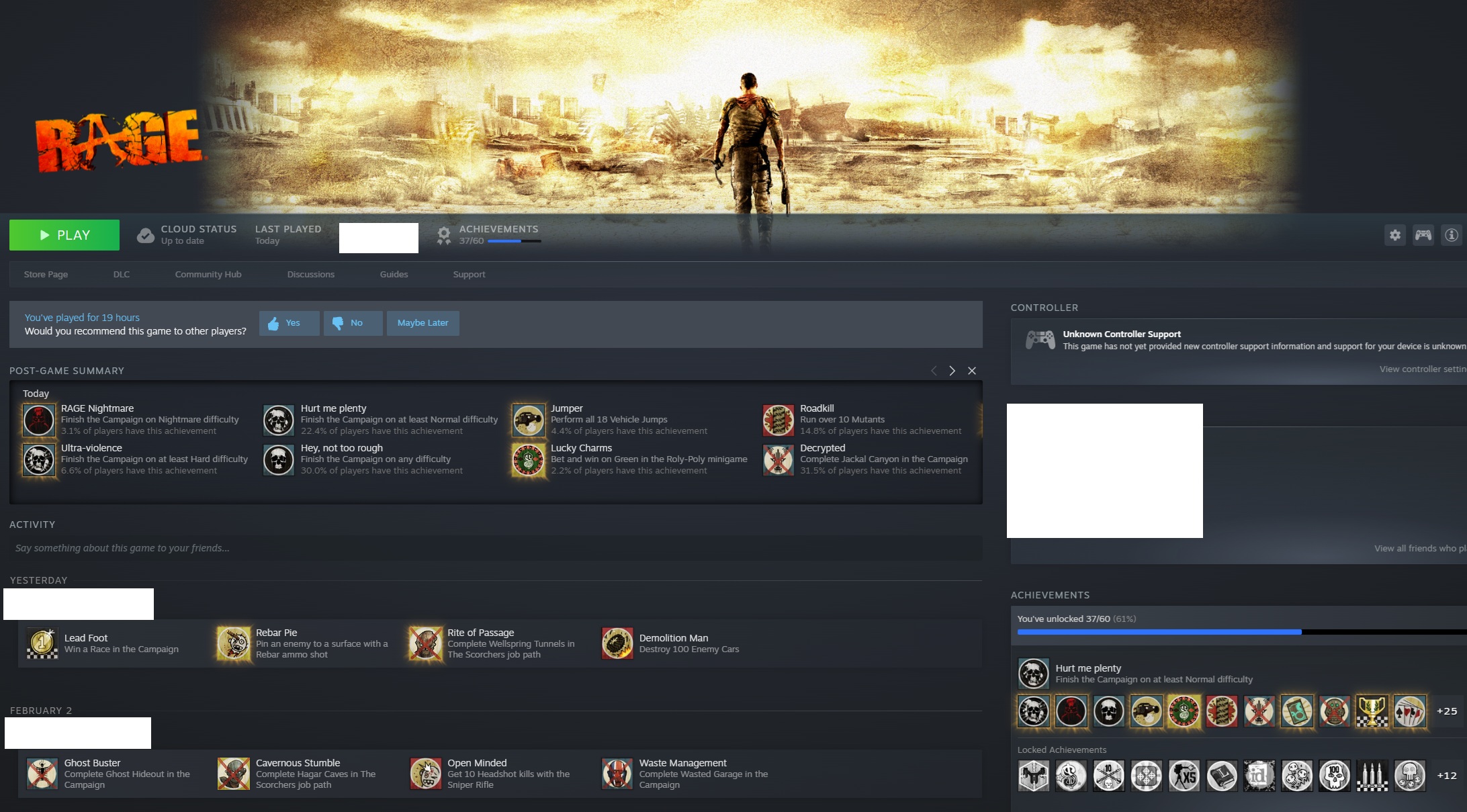Choose Maybe Later for recommendation
This screenshot has height=812, width=1467.
[423, 323]
